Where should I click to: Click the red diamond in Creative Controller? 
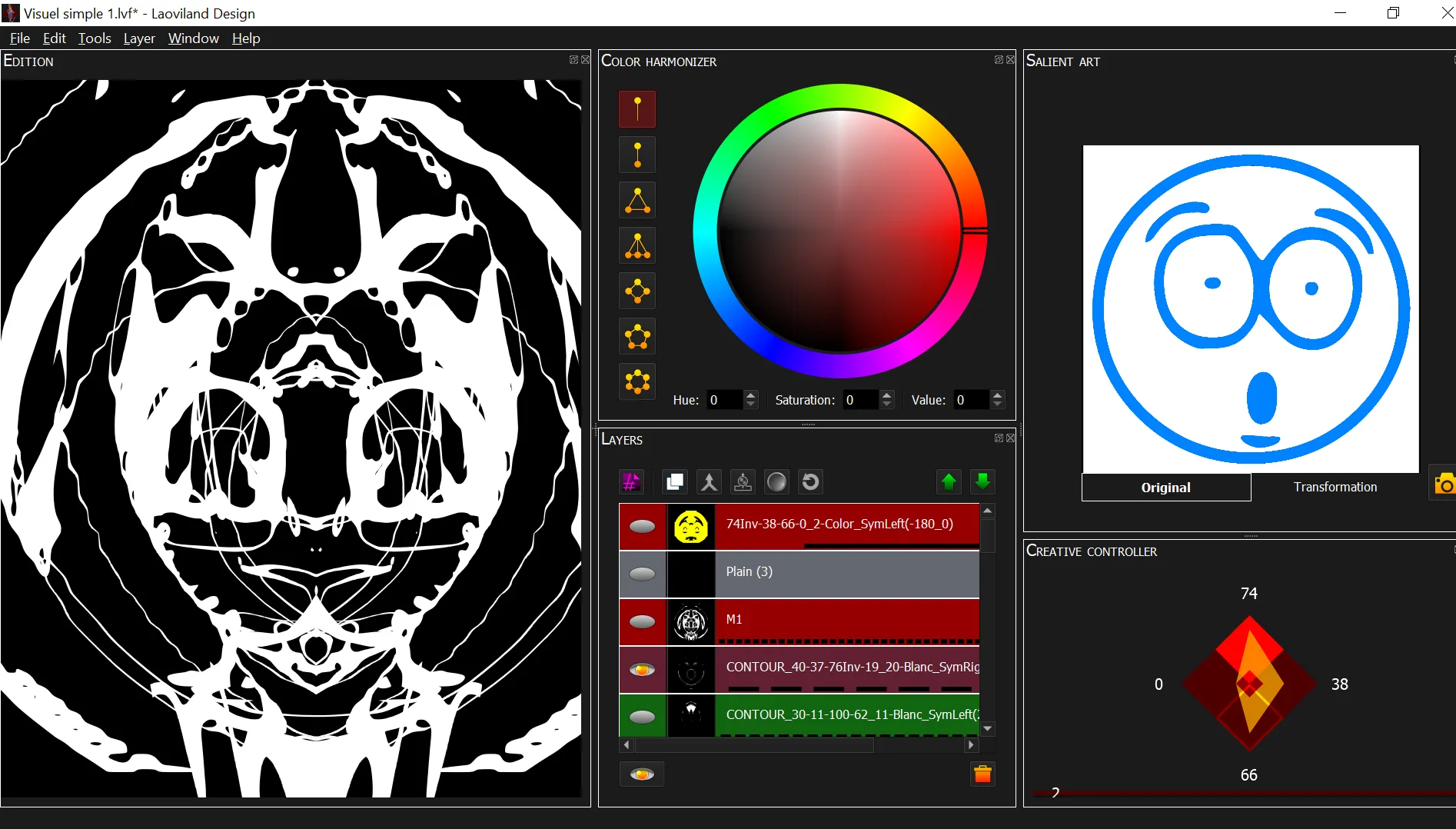tap(1250, 684)
